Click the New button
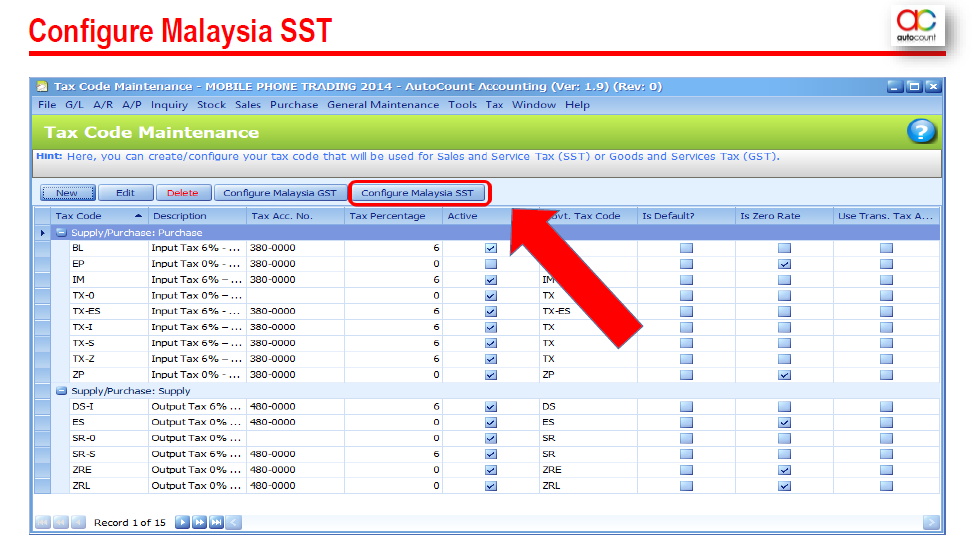This screenshot has width=973, height=544. (x=68, y=193)
